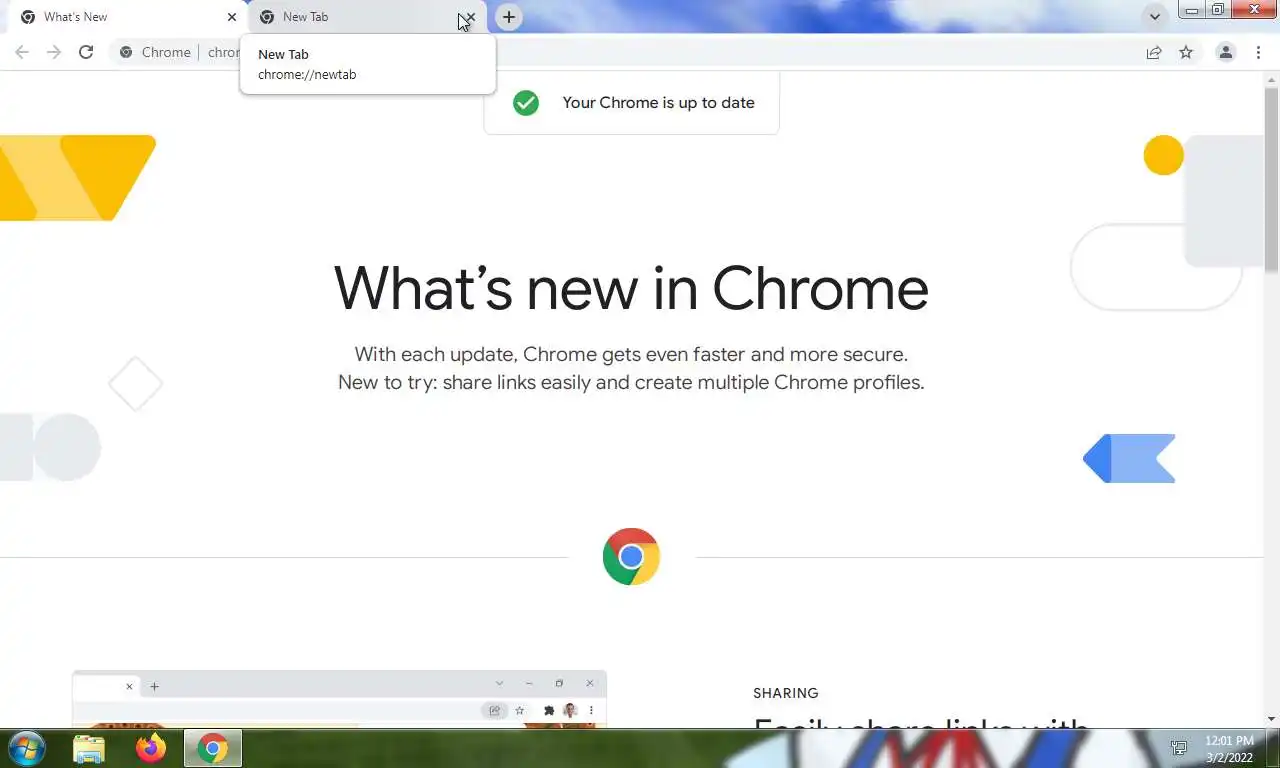Open the share this page icon
Viewport: 1280px width, 768px height.
tap(1154, 52)
